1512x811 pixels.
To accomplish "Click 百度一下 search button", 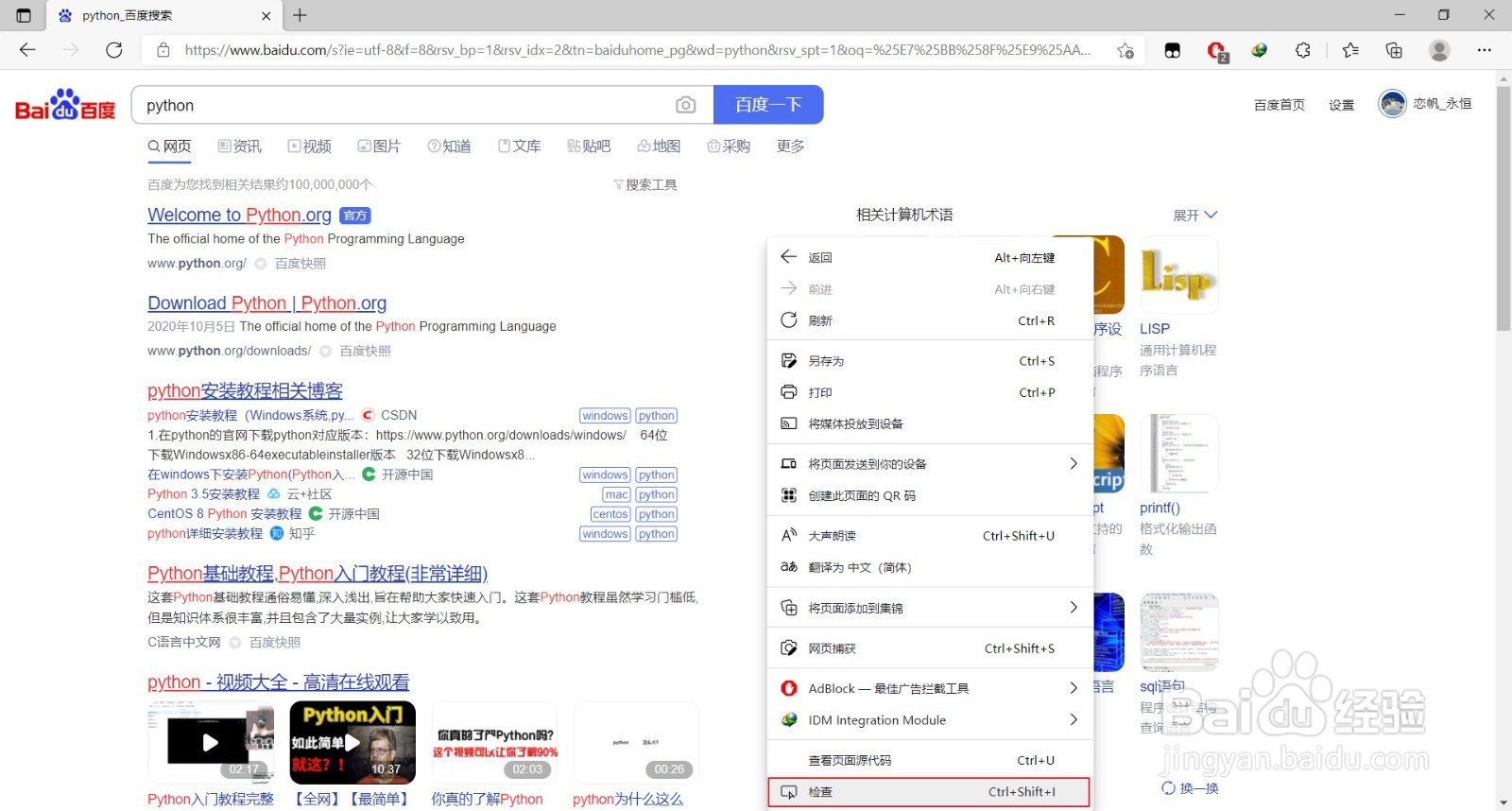I will (768, 105).
